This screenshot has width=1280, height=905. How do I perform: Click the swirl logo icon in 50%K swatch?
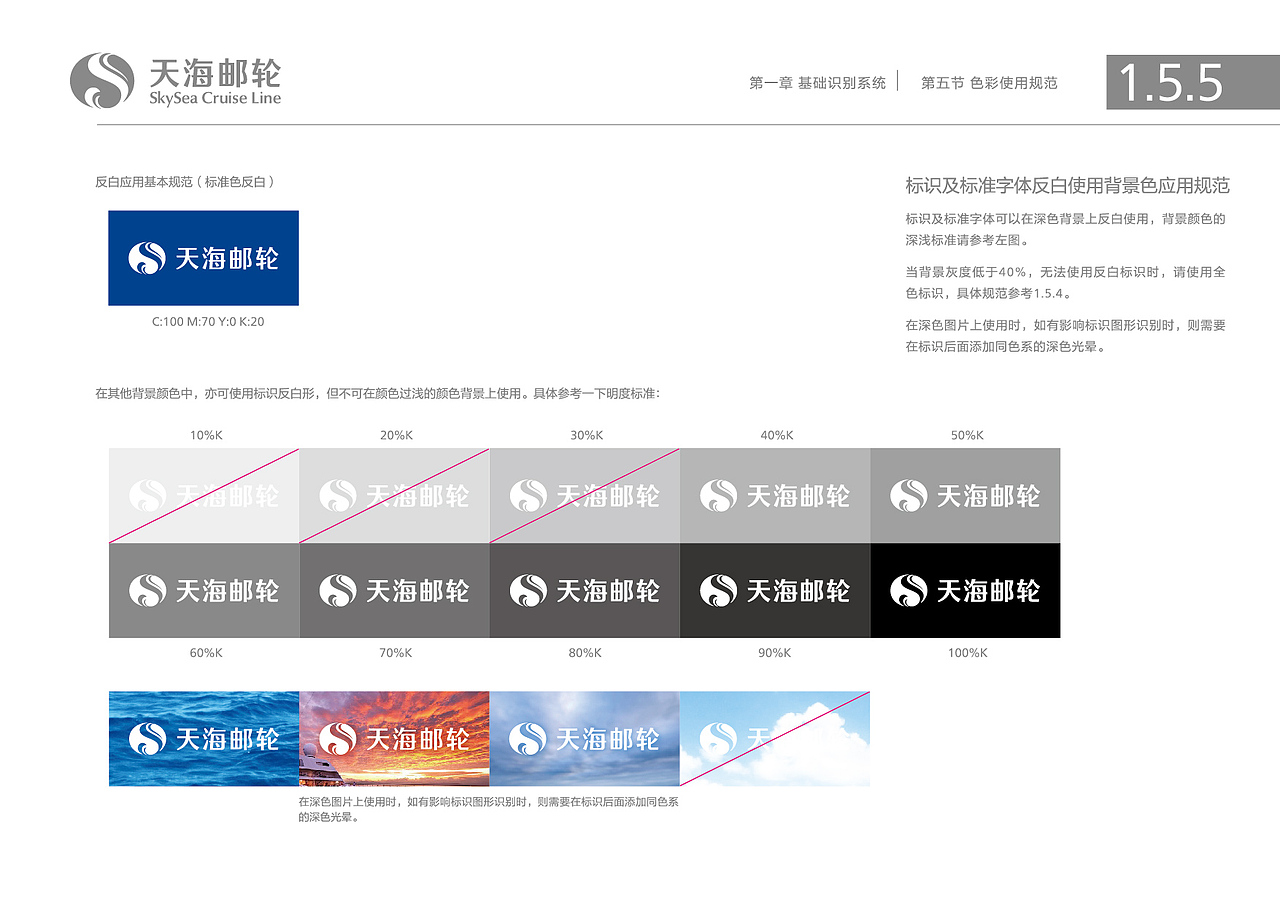click(x=908, y=496)
